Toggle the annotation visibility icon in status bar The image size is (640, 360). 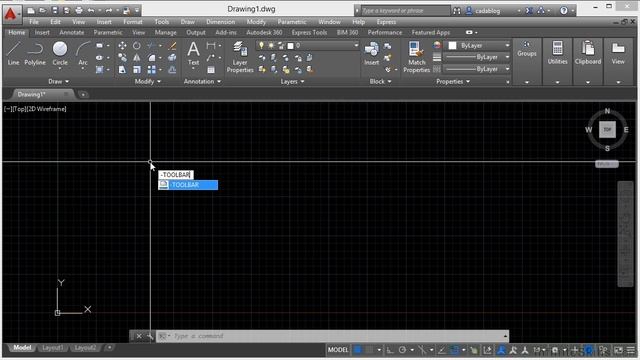(501, 350)
